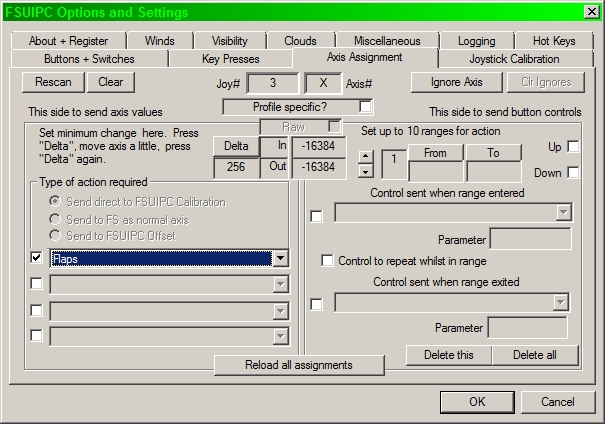
Task: Click the range number 1 box
Action: [394, 164]
